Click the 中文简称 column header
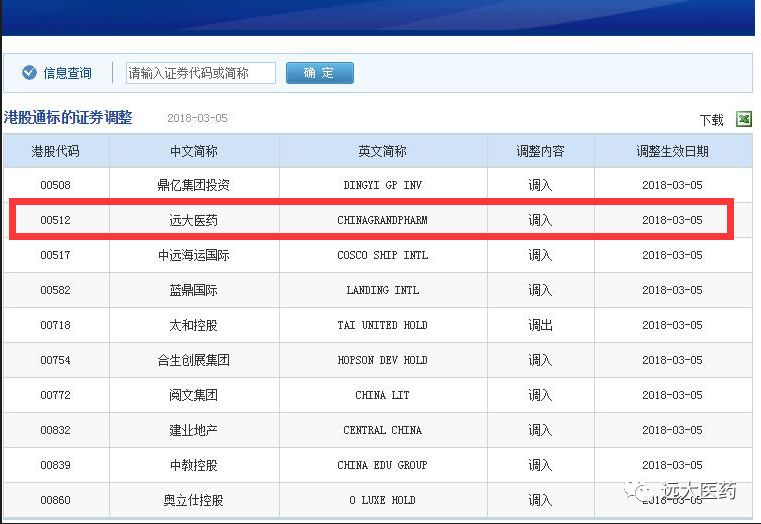The height and width of the screenshot is (524, 761). [x=194, y=151]
